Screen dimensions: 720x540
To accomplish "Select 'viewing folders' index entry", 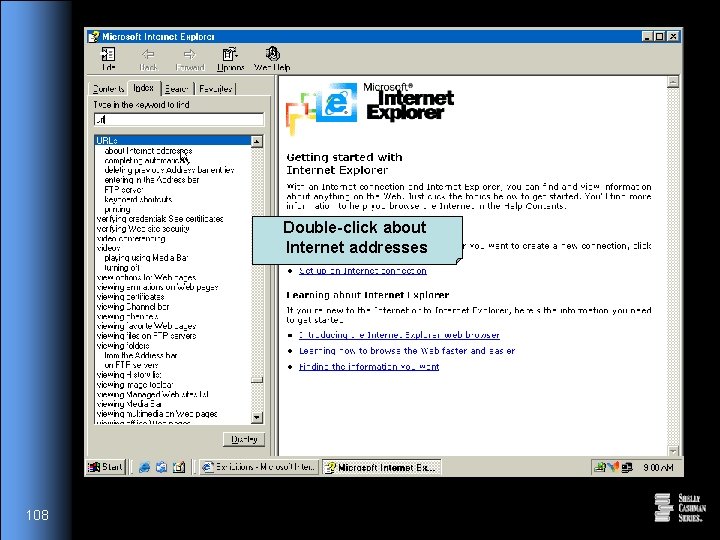I will tap(123, 346).
